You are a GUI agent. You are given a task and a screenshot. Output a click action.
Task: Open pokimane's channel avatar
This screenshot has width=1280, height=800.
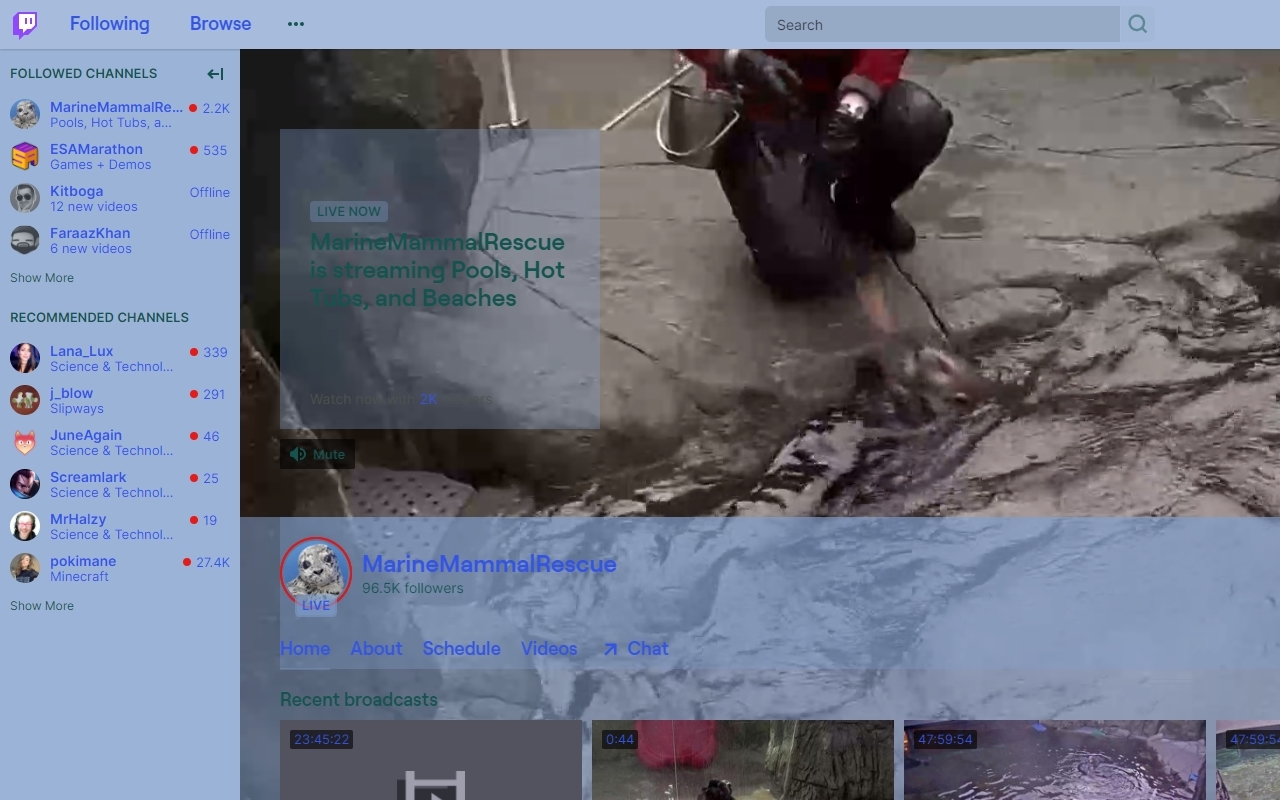click(25, 568)
